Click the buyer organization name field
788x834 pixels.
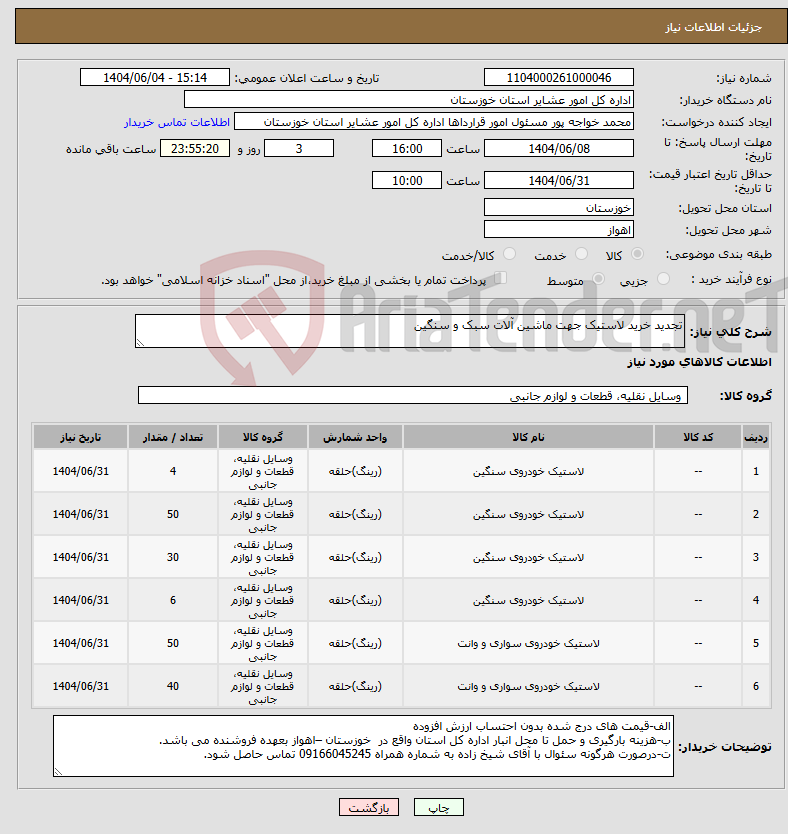(x=409, y=99)
